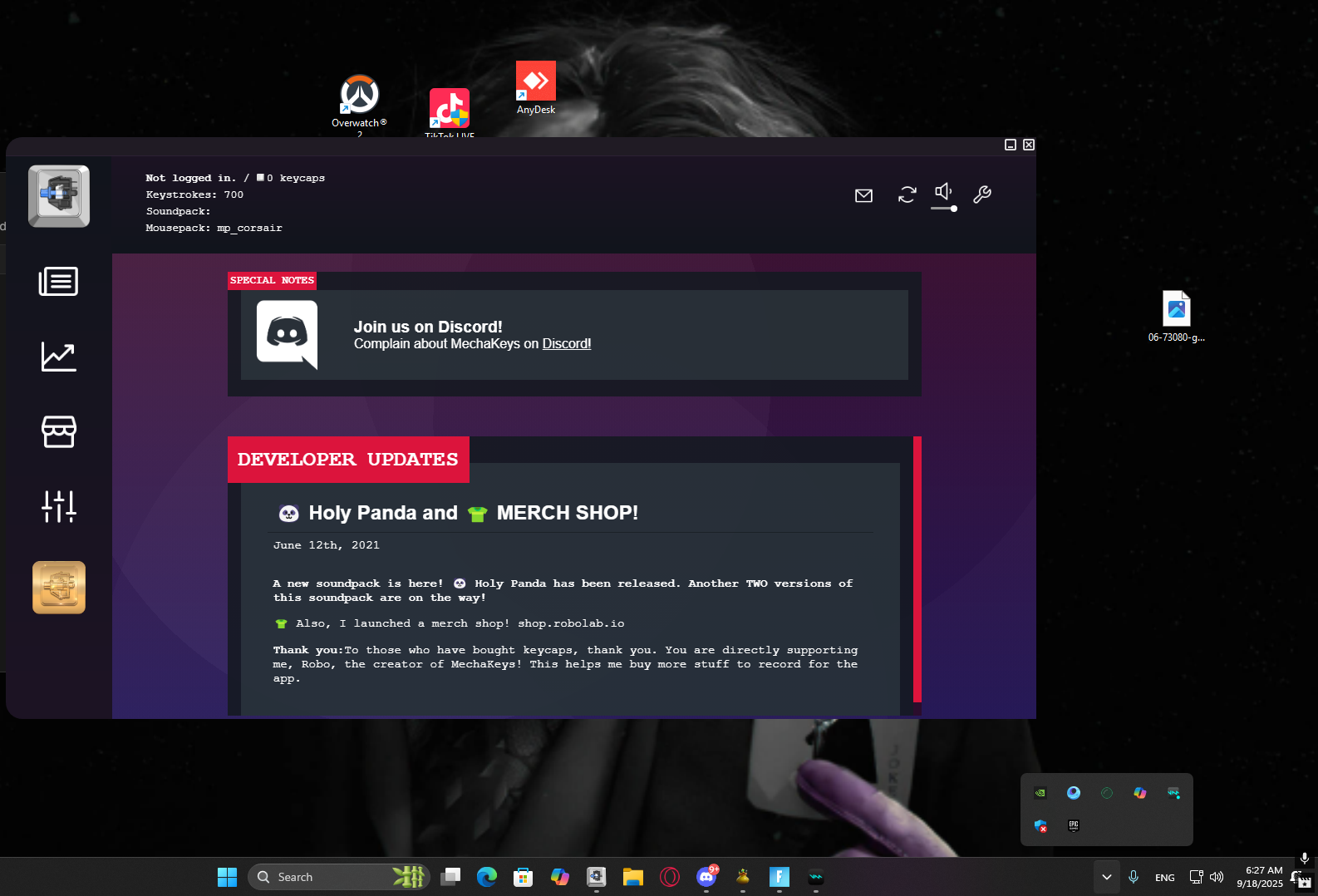Launch Microsoft Edge from the taskbar

click(487, 877)
